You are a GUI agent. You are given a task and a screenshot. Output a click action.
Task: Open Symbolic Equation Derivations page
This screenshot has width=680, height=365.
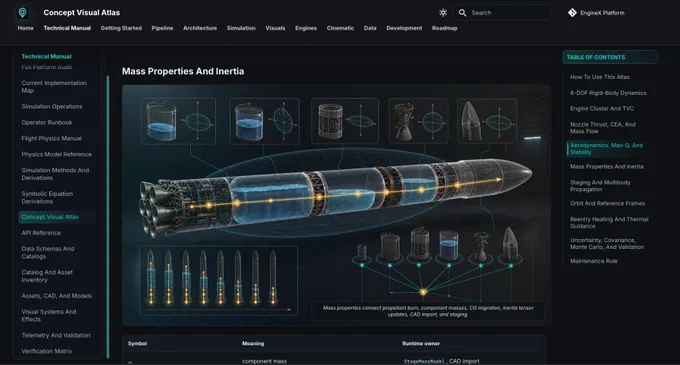pyautogui.click(x=47, y=198)
